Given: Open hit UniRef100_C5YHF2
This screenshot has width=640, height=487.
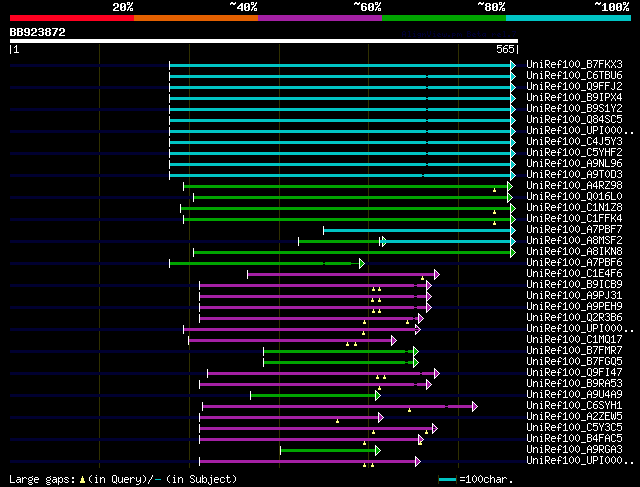Looking at the screenshot, I should tap(574, 153).
